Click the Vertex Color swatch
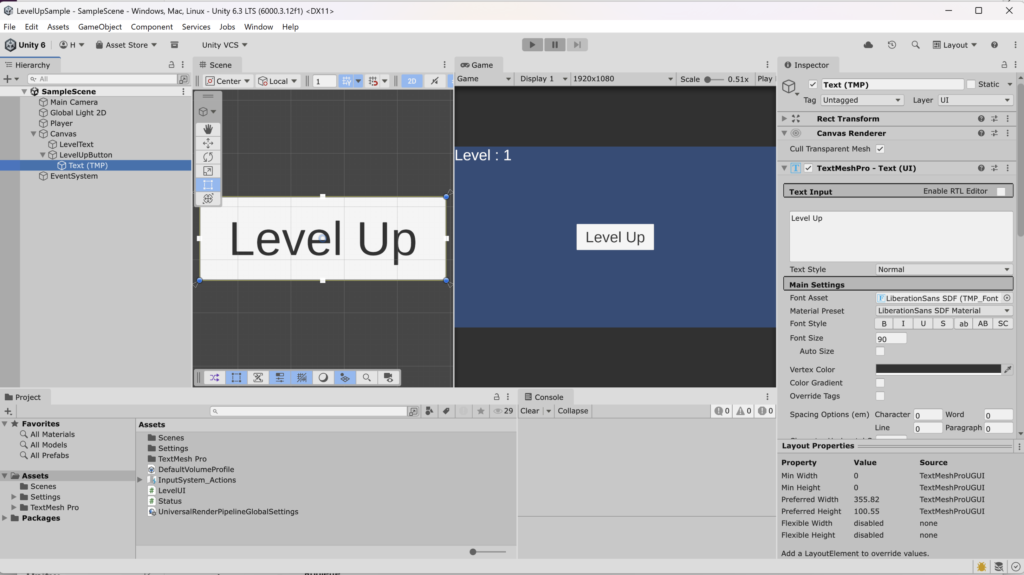Screen dimensions: 1024x575 pyautogui.click(x=938, y=369)
